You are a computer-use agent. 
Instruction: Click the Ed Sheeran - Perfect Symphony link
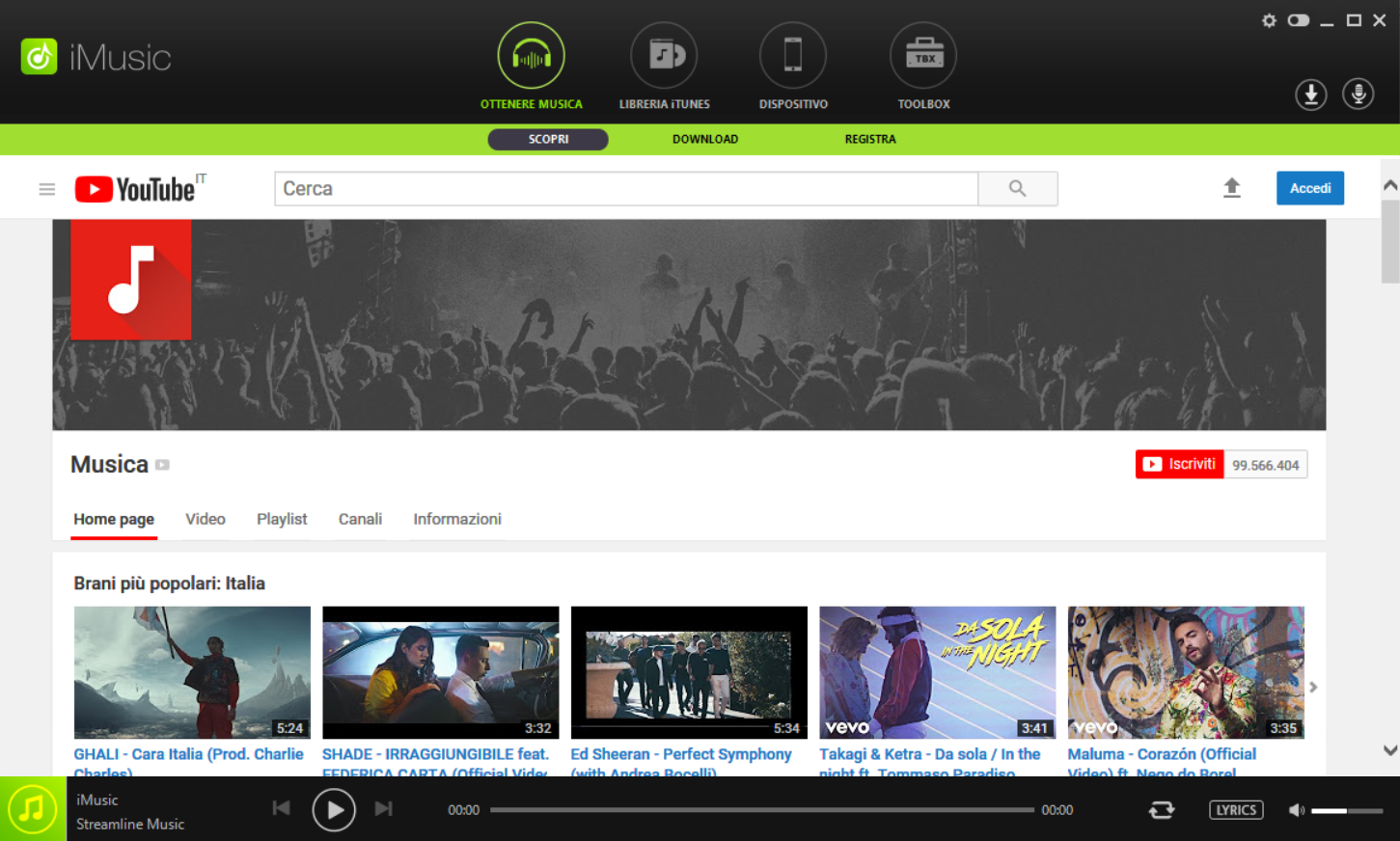[x=681, y=760]
